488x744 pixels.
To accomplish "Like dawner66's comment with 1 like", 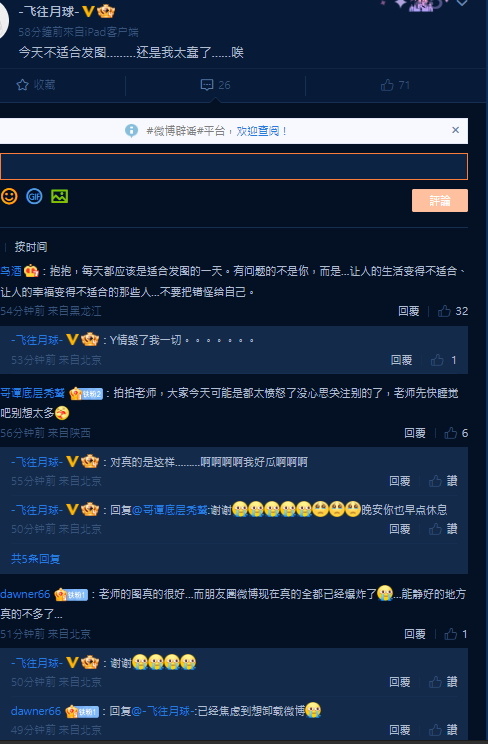I will [450, 633].
